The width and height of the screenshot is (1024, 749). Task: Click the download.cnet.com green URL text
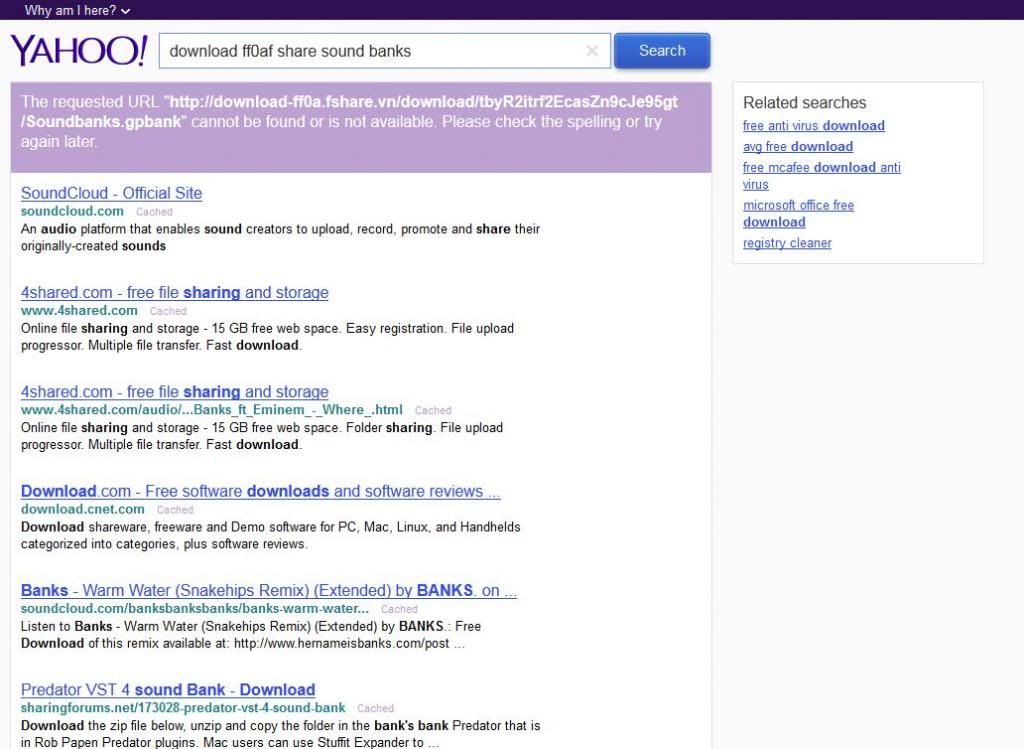(82, 509)
